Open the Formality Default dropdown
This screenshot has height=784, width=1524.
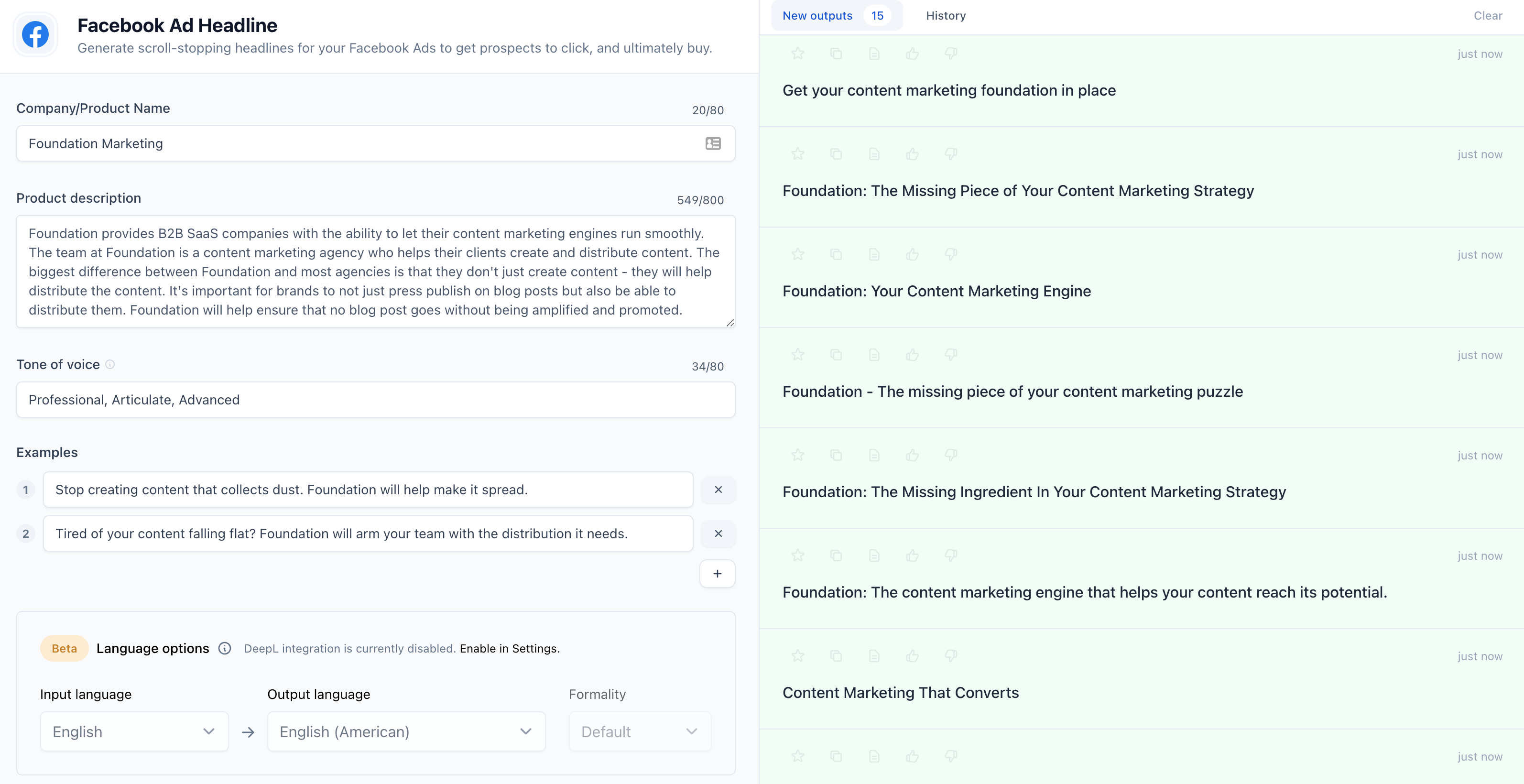click(x=640, y=732)
